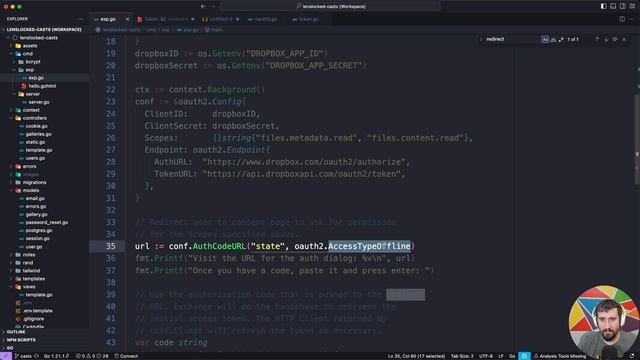Viewport: 640px width, 360px height.
Task: Open cookie.go in the Explorer
Action: (36, 126)
